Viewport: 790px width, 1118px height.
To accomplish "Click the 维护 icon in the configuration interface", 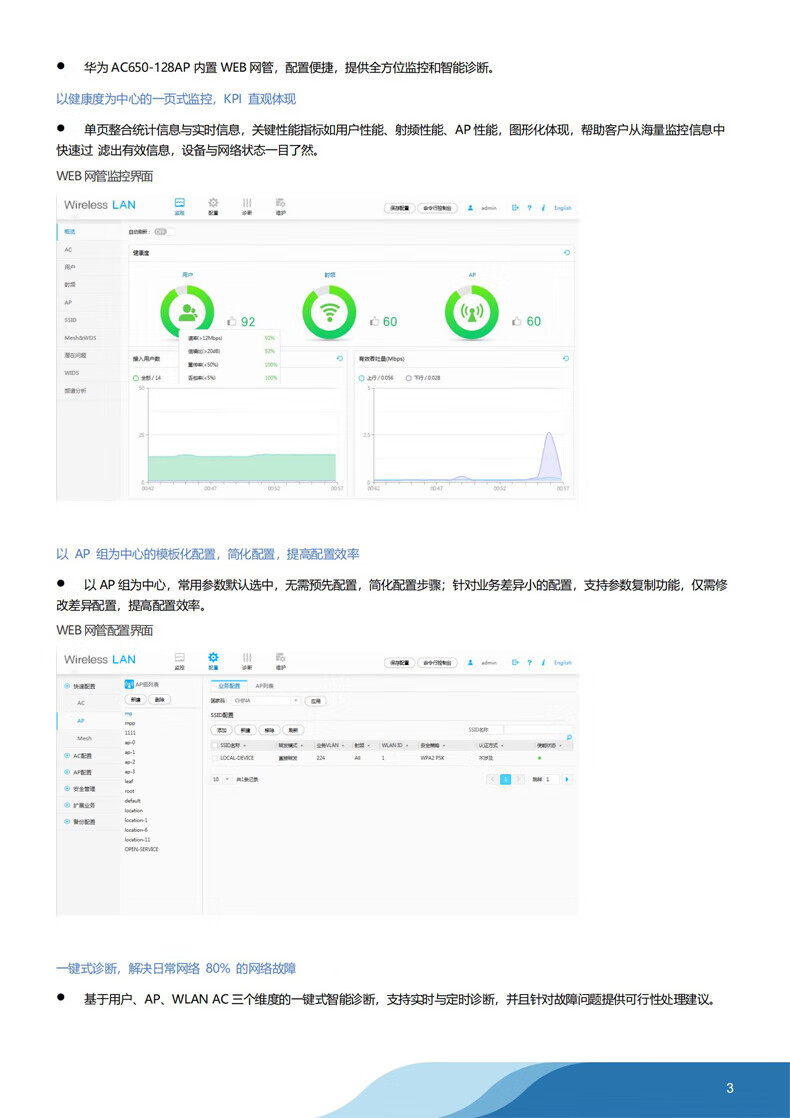I will (281, 659).
